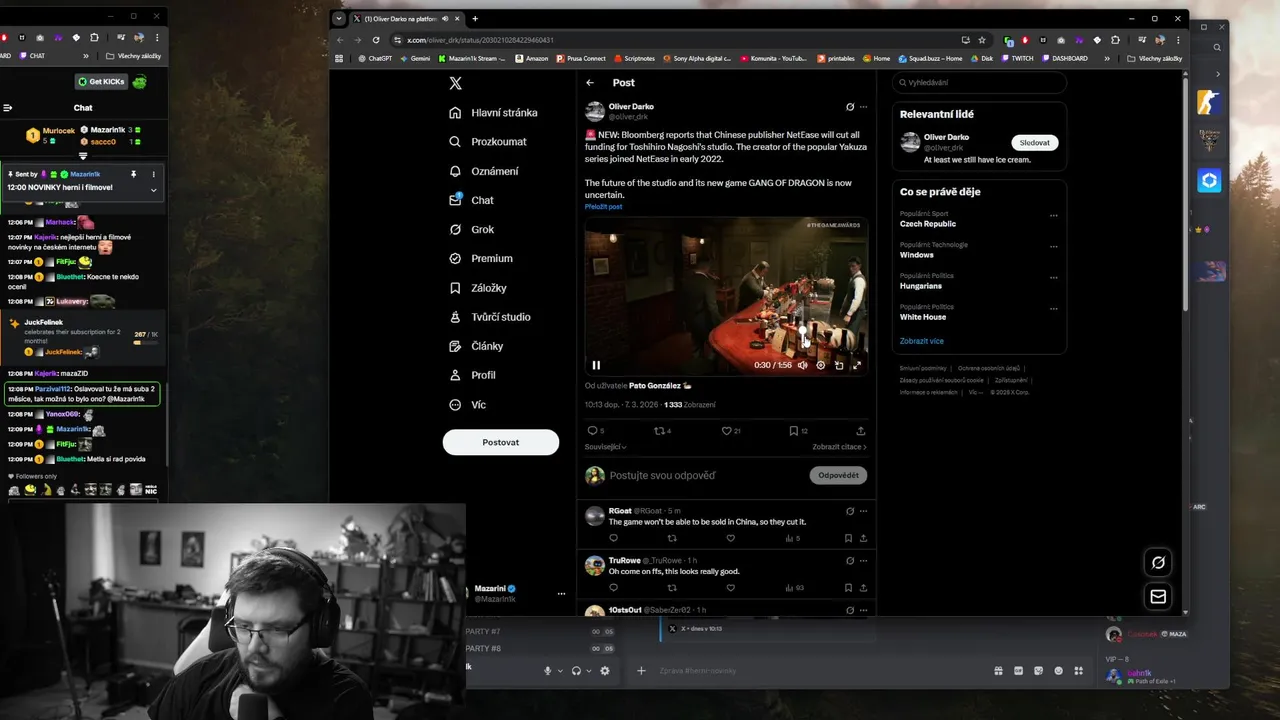Open the floating messages envelope button
The height and width of the screenshot is (720, 1280).
click(x=1158, y=597)
